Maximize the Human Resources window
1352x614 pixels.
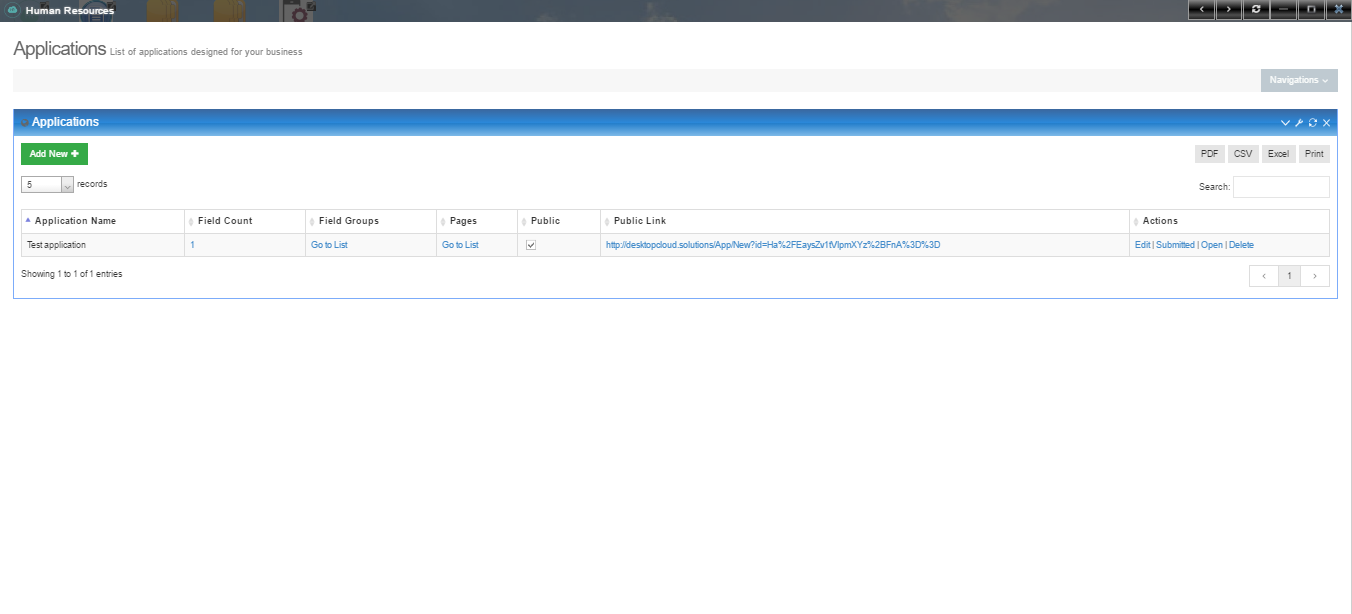[x=1311, y=10]
